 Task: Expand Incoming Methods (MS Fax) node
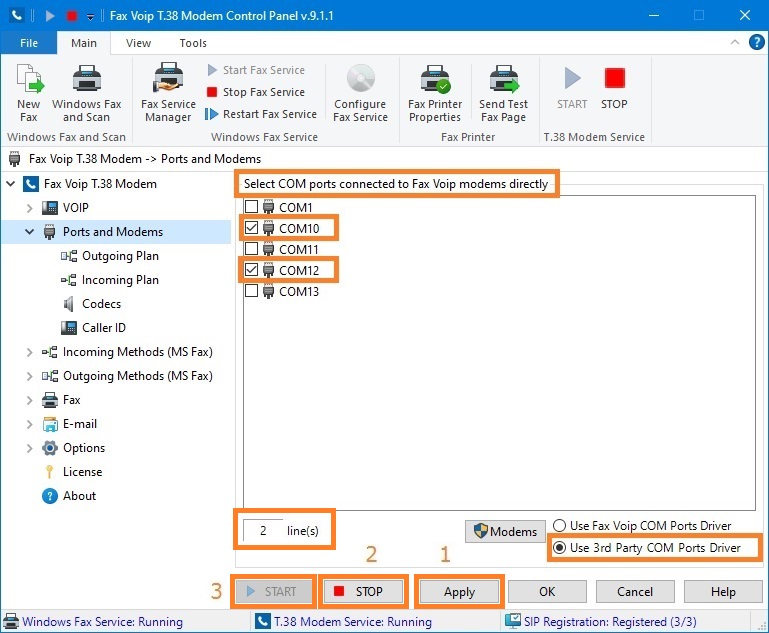(29, 352)
